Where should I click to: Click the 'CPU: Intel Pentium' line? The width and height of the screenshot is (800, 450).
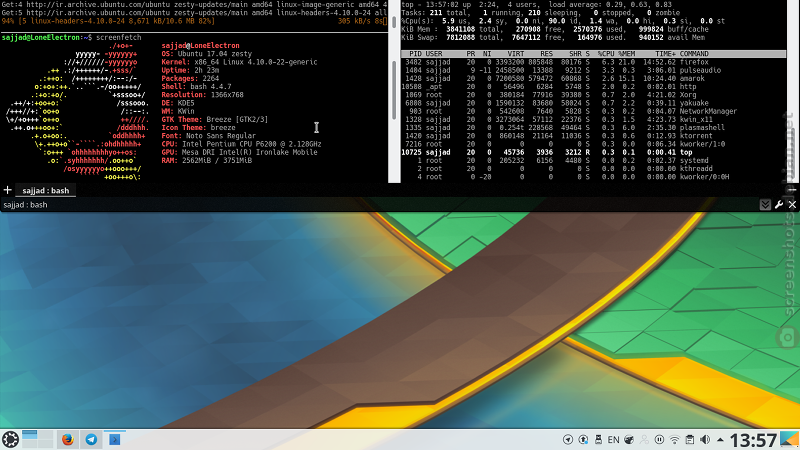click(x=241, y=144)
